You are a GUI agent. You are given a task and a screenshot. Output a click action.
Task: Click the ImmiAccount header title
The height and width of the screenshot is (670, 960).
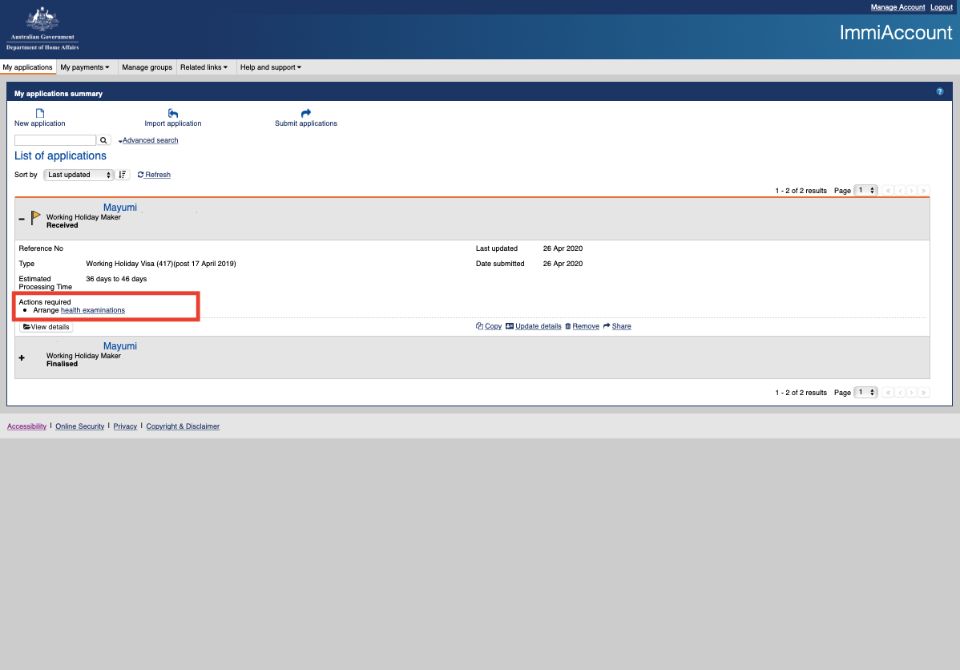(x=896, y=32)
